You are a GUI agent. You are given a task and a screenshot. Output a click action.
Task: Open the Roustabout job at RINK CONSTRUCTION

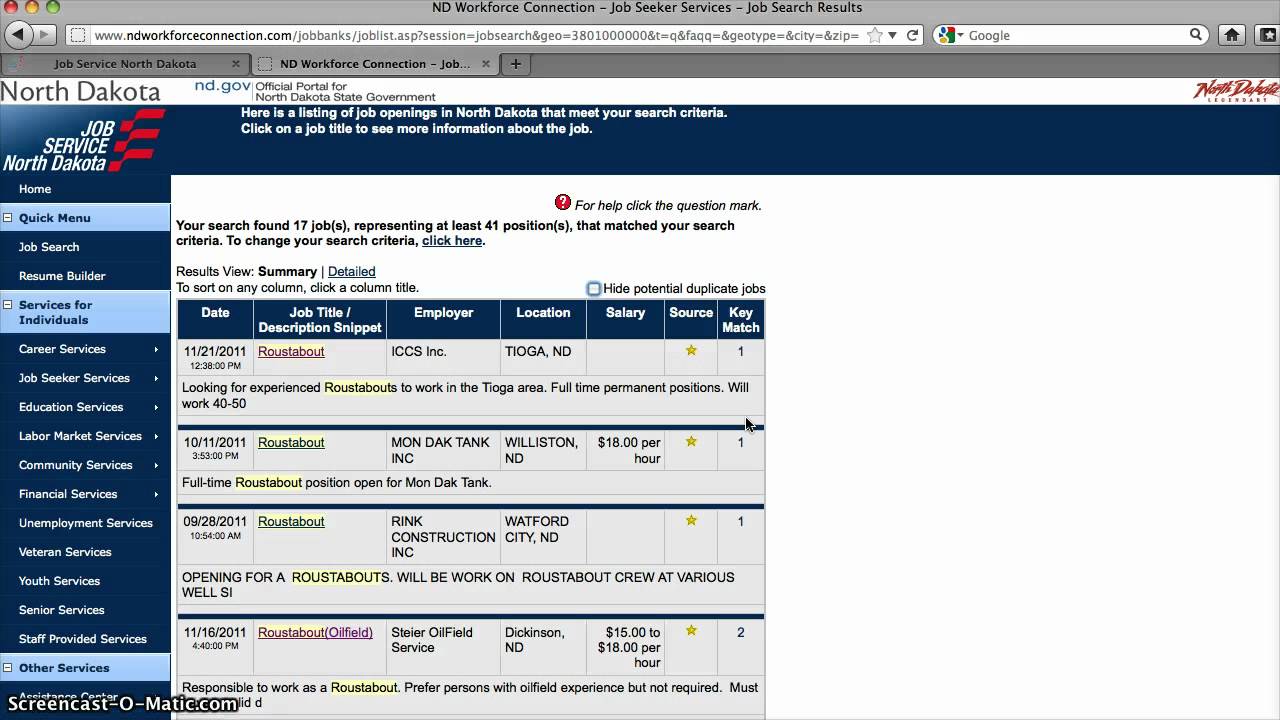click(x=291, y=521)
